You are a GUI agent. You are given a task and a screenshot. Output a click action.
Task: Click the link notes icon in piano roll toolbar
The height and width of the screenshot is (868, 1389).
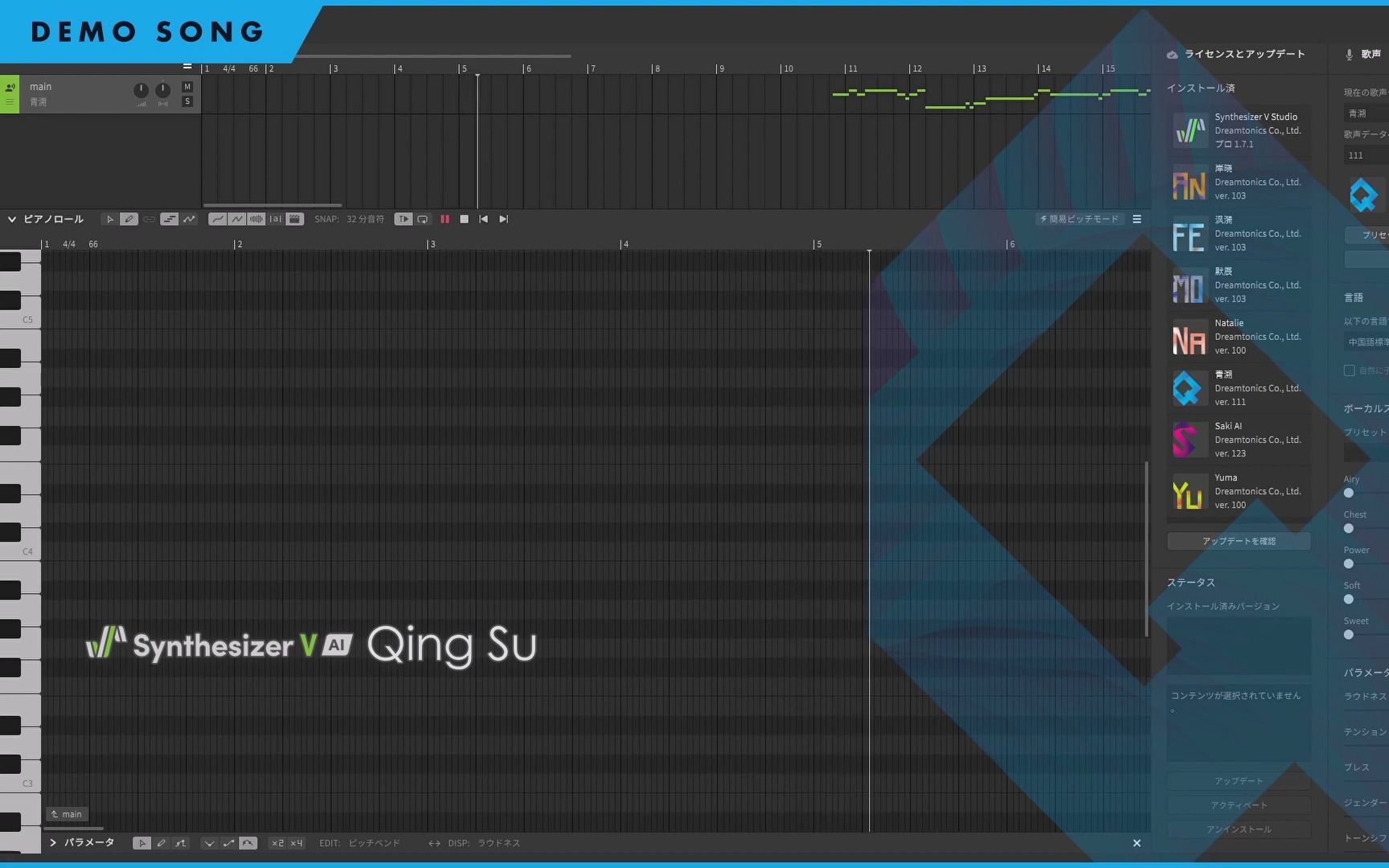149,219
